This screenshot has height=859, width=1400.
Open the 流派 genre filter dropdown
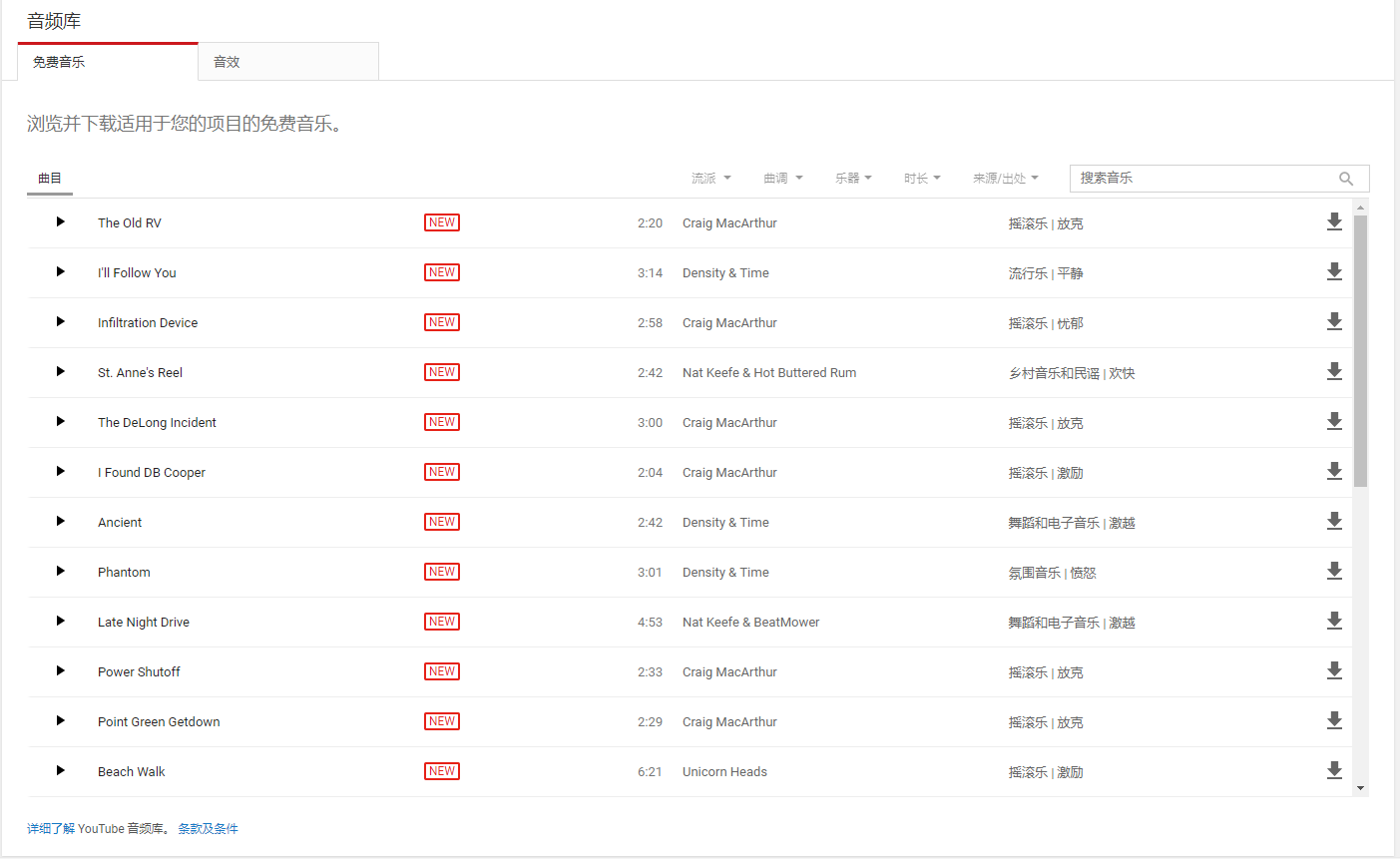710,179
